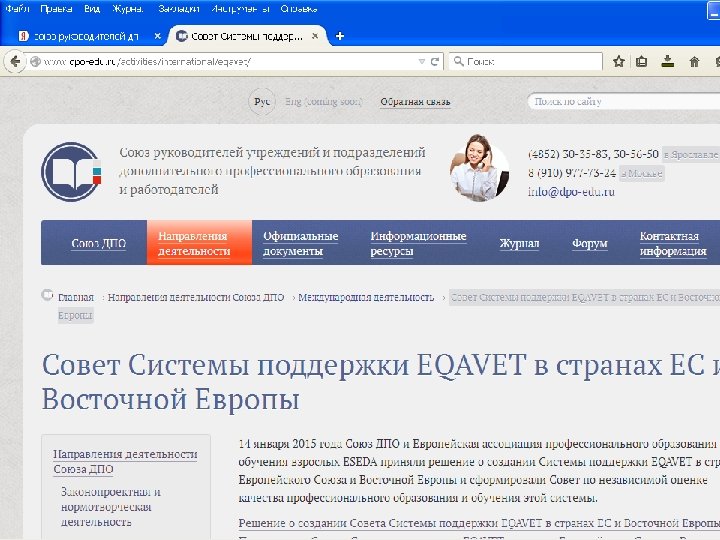Screen dimensions: 720x540
Task: Open the Журнал navigation item
Action: pyautogui.click(x=519, y=243)
